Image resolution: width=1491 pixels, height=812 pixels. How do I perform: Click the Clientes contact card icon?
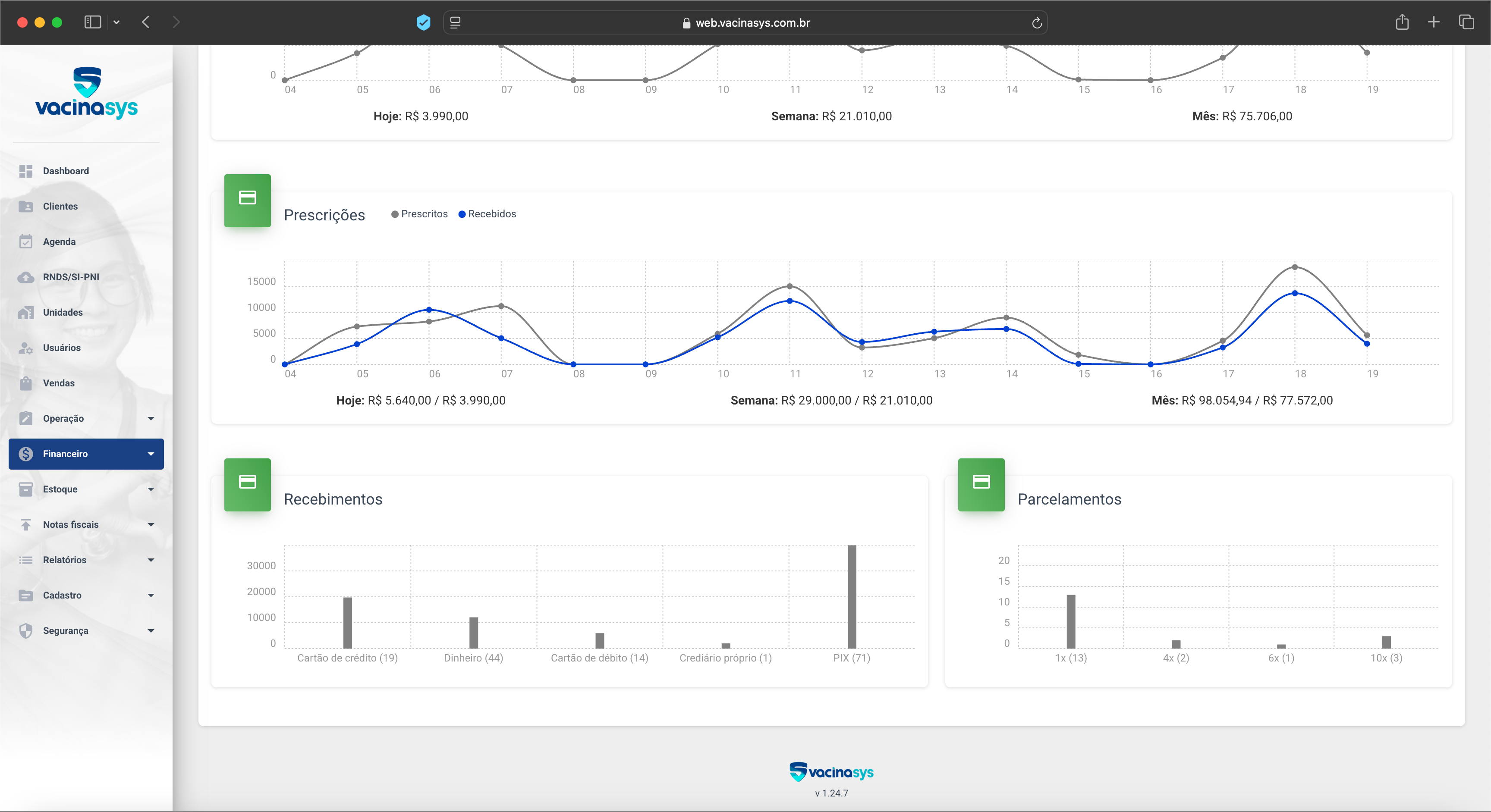[25, 207]
